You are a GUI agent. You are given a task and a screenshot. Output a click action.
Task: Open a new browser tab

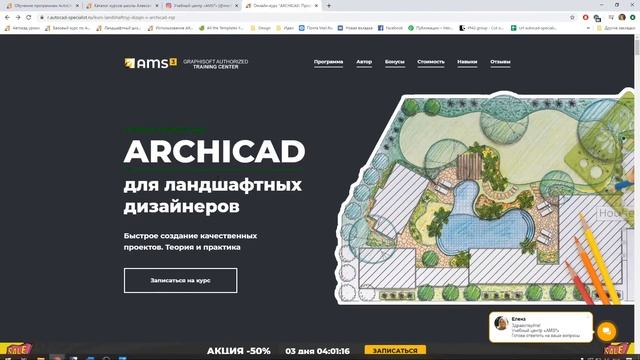point(329,6)
